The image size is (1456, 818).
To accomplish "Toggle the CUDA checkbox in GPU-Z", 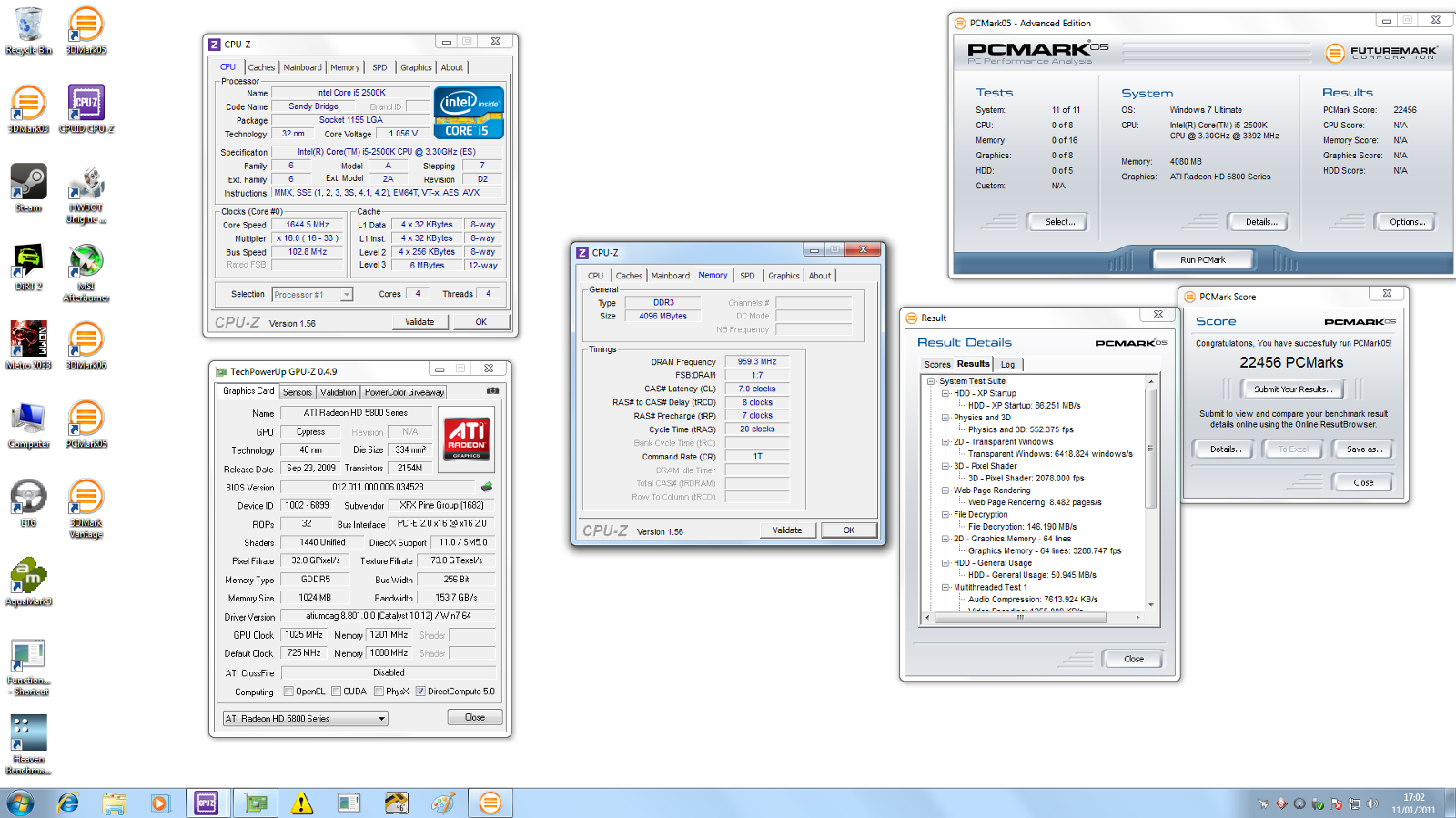I will (x=336, y=692).
